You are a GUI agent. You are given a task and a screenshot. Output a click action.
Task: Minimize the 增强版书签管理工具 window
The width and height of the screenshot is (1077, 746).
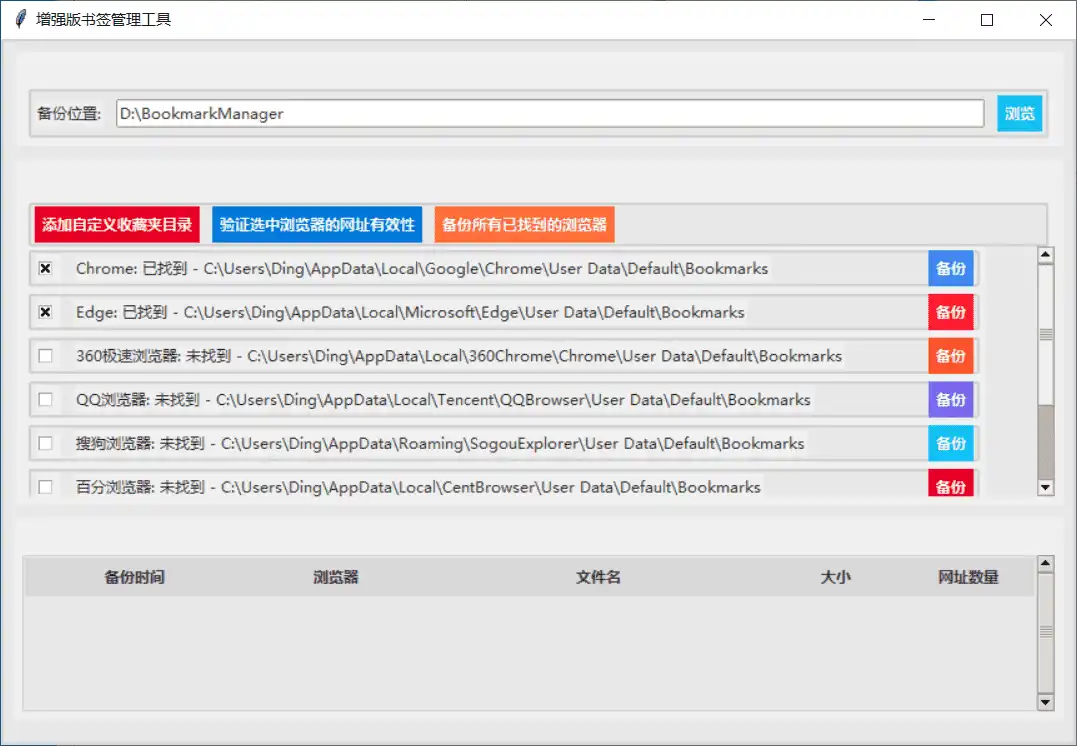click(929, 20)
